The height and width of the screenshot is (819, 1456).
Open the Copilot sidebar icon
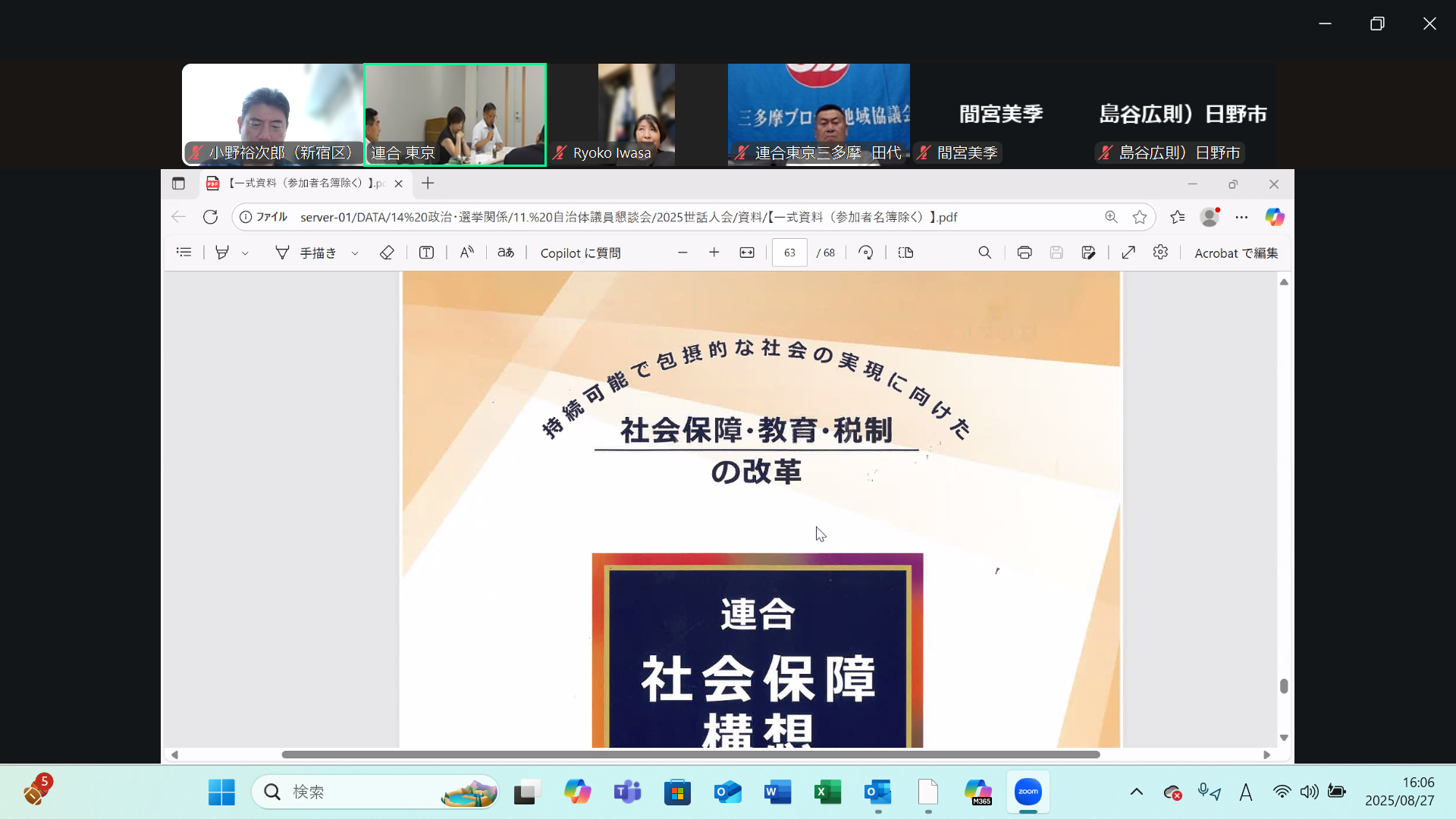point(1275,217)
